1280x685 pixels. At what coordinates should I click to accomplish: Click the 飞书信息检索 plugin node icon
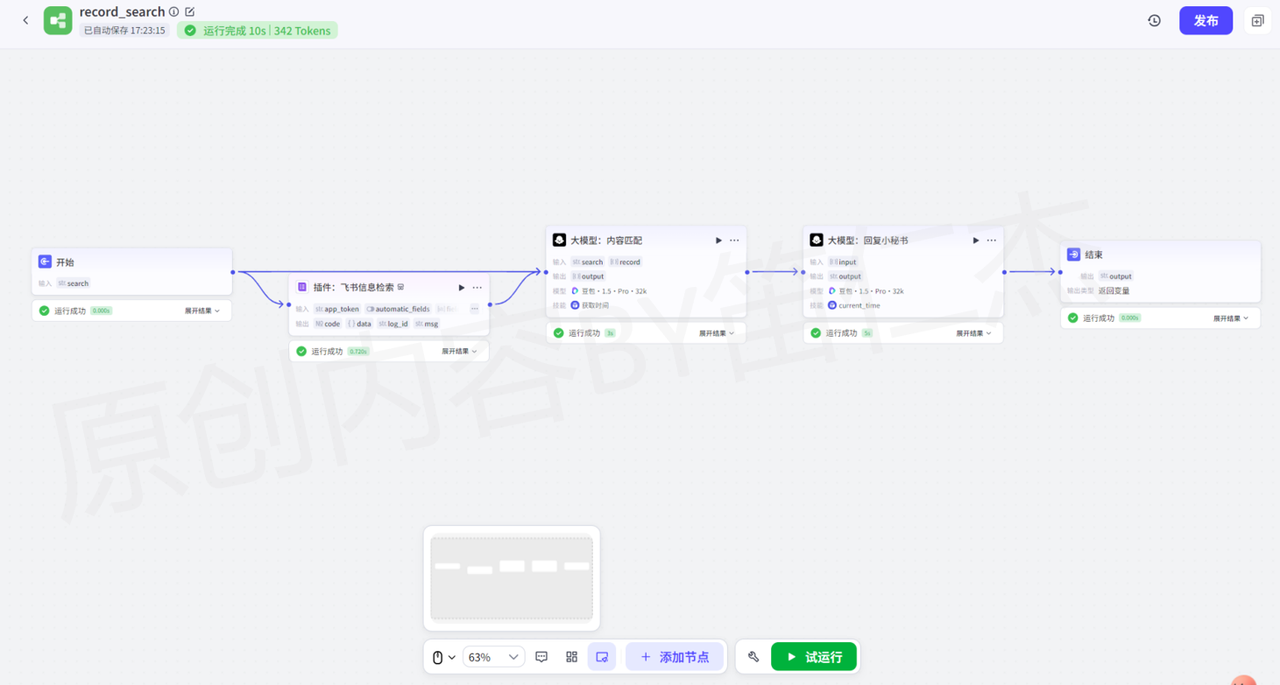click(x=303, y=287)
